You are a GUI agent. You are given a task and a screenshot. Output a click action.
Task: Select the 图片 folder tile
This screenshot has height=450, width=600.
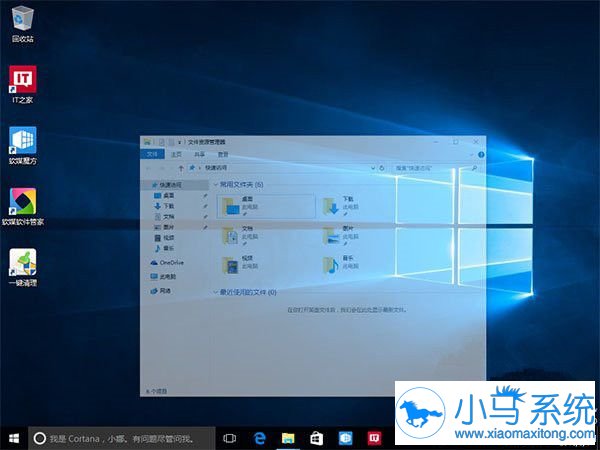[339, 236]
